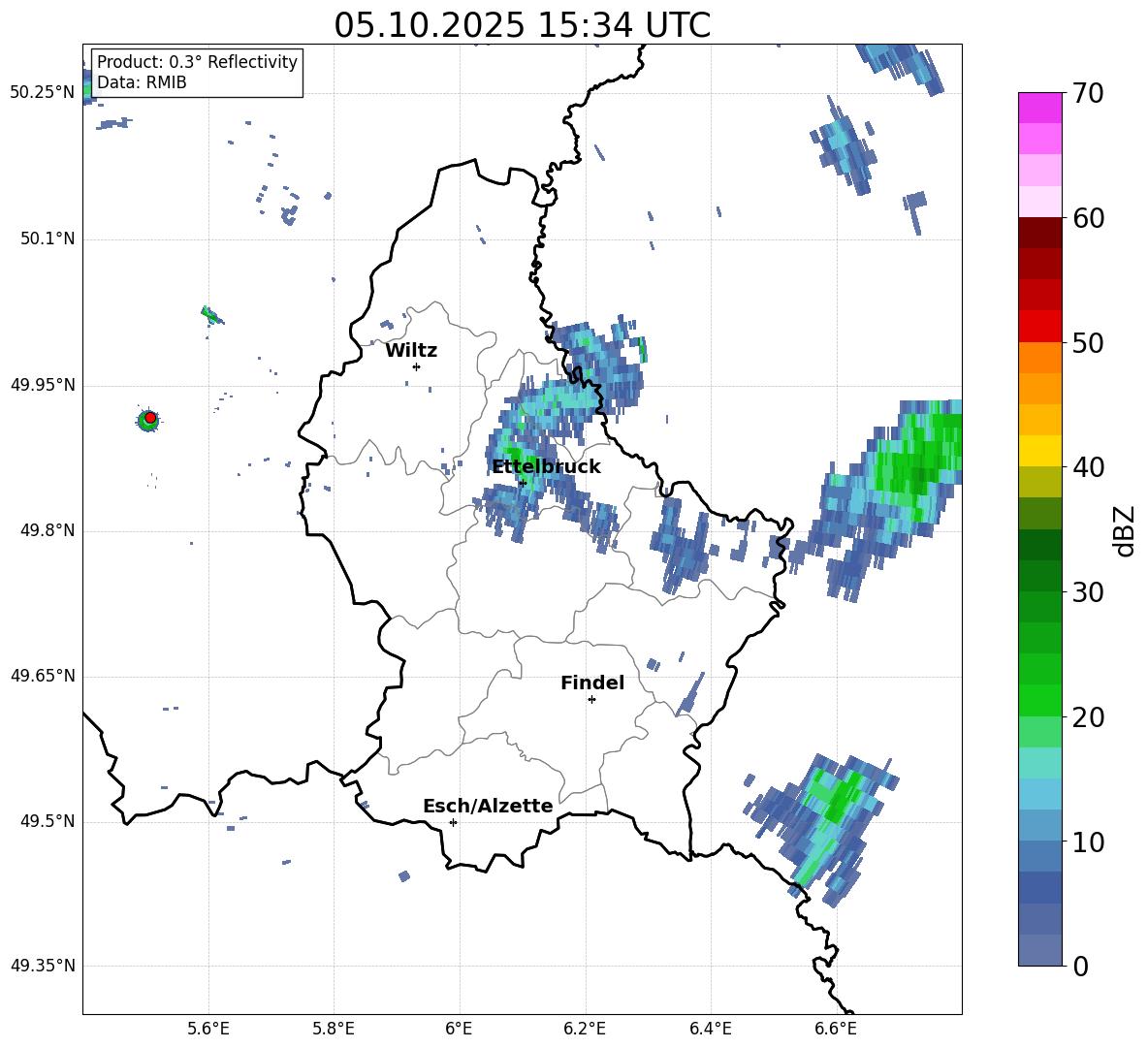Screen dimensions: 1148x1048
Task: Click the 6.6°E longitude label
Action: point(836,1030)
